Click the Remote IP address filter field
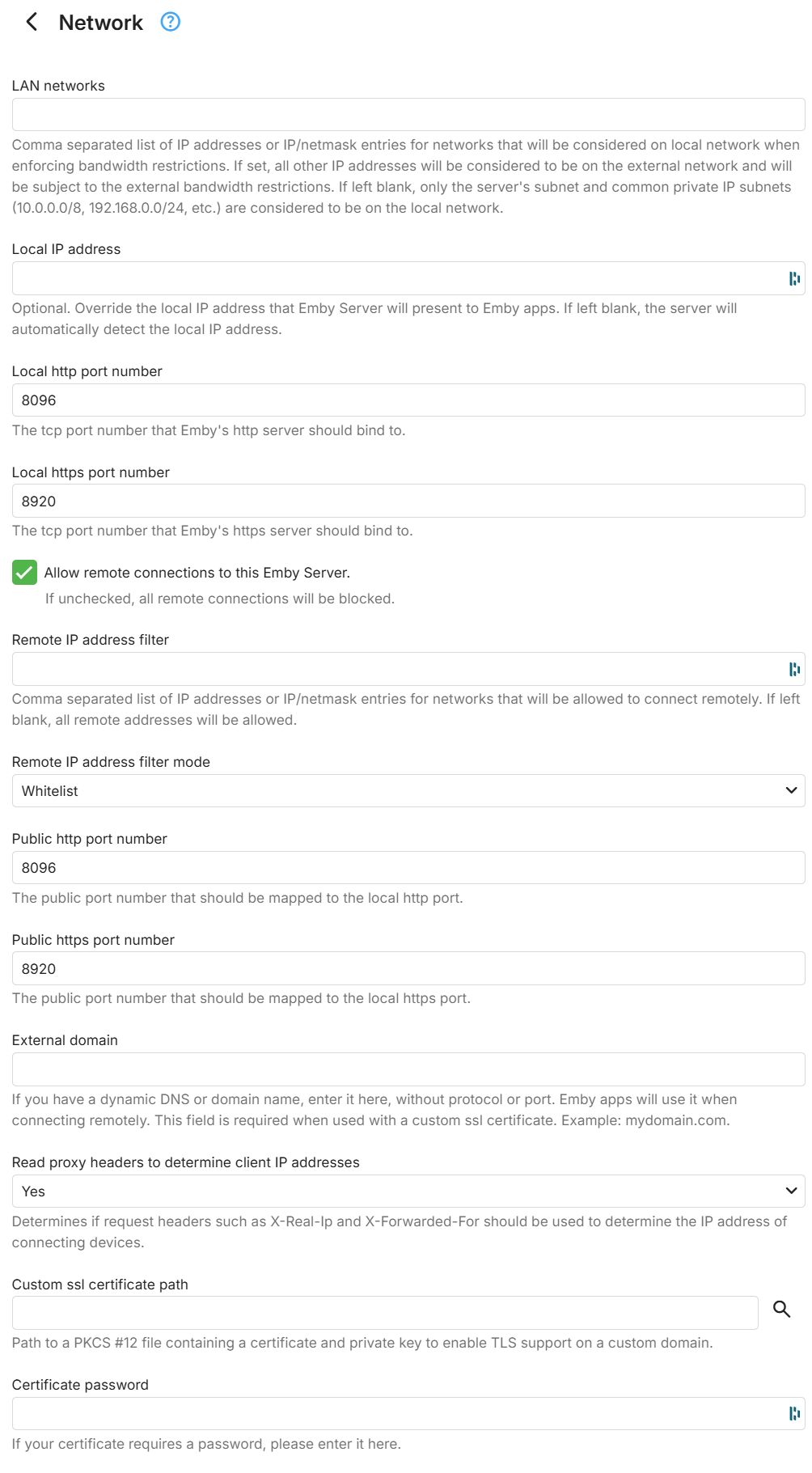The width and height of the screenshot is (812, 1473). point(396,669)
